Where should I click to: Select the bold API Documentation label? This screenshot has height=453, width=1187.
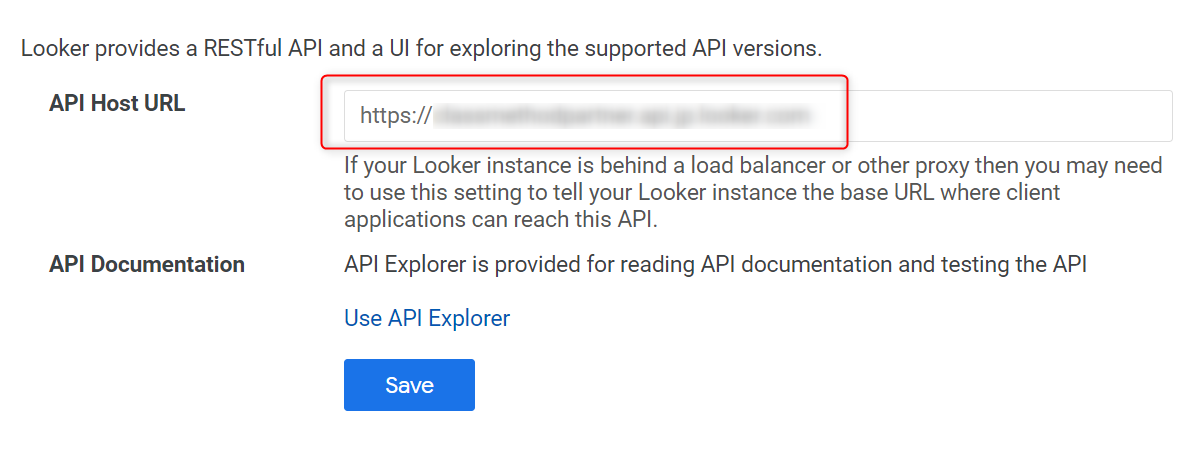point(147,264)
